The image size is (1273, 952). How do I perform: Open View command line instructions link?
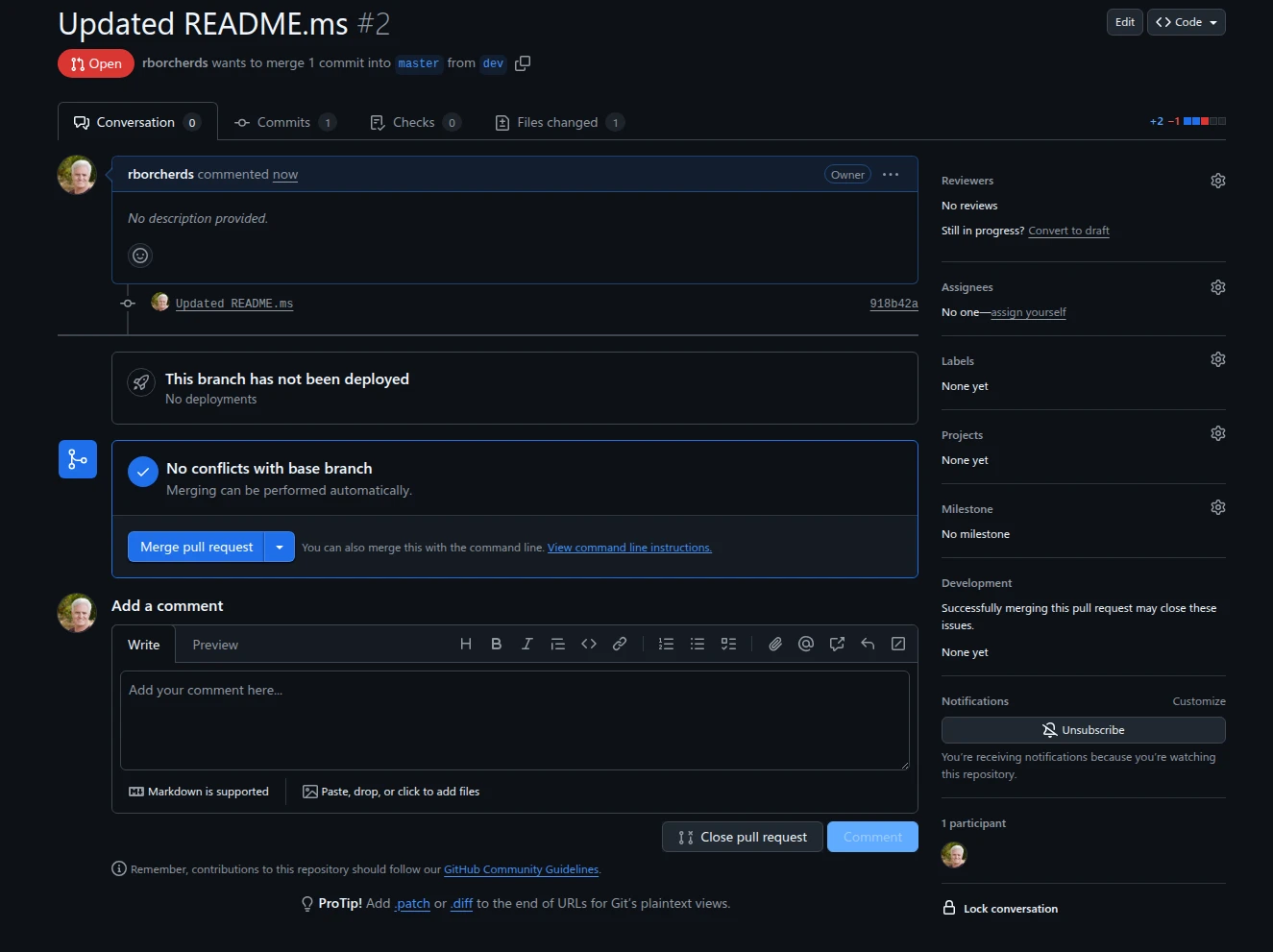tap(629, 548)
